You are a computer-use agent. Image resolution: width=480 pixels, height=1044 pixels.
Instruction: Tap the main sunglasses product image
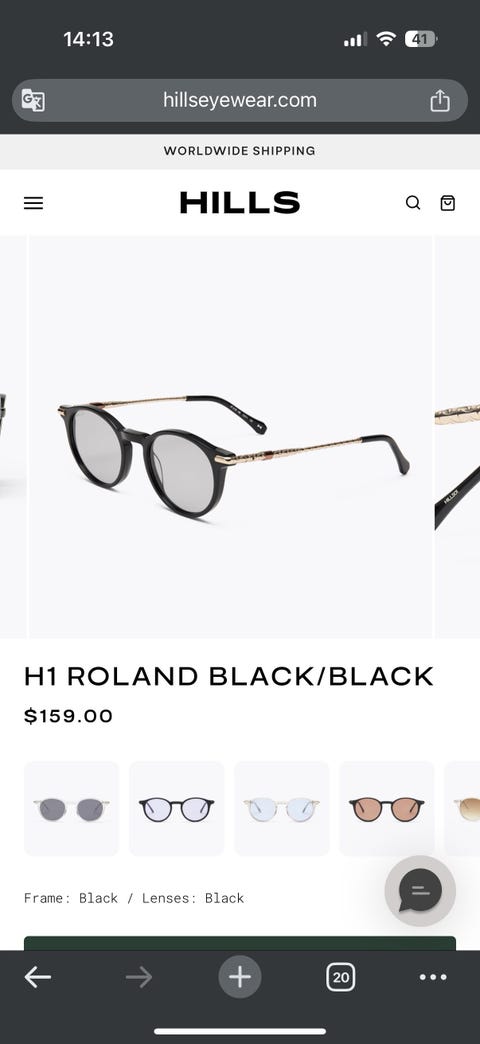coord(230,437)
